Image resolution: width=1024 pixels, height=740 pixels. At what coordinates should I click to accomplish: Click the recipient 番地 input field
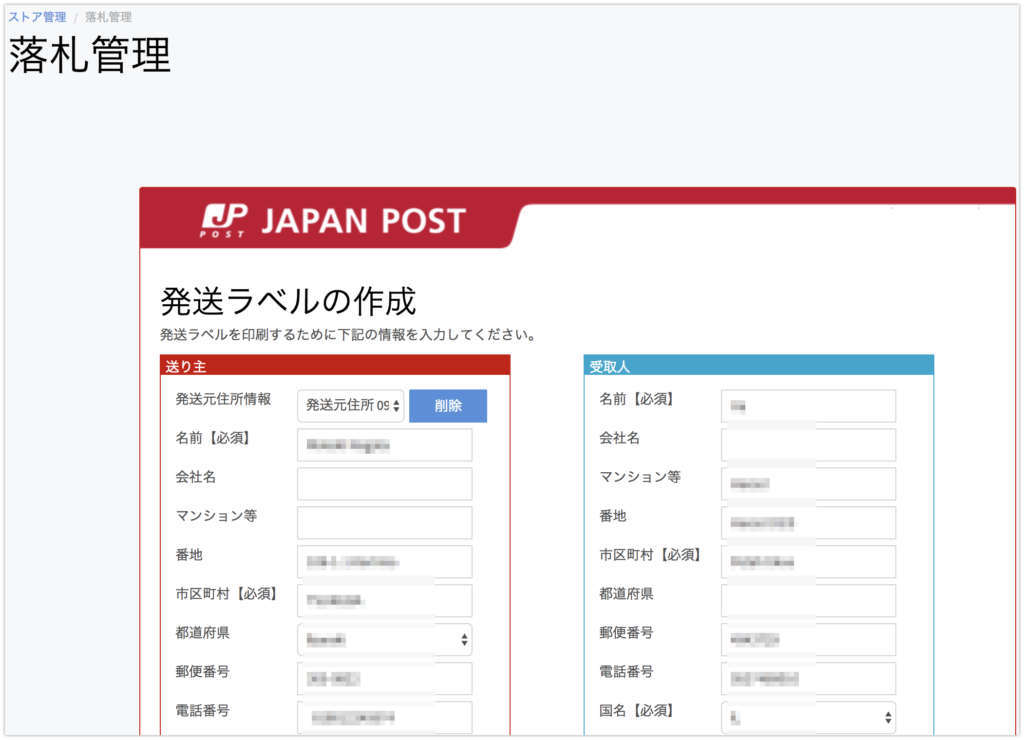tap(808, 523)
